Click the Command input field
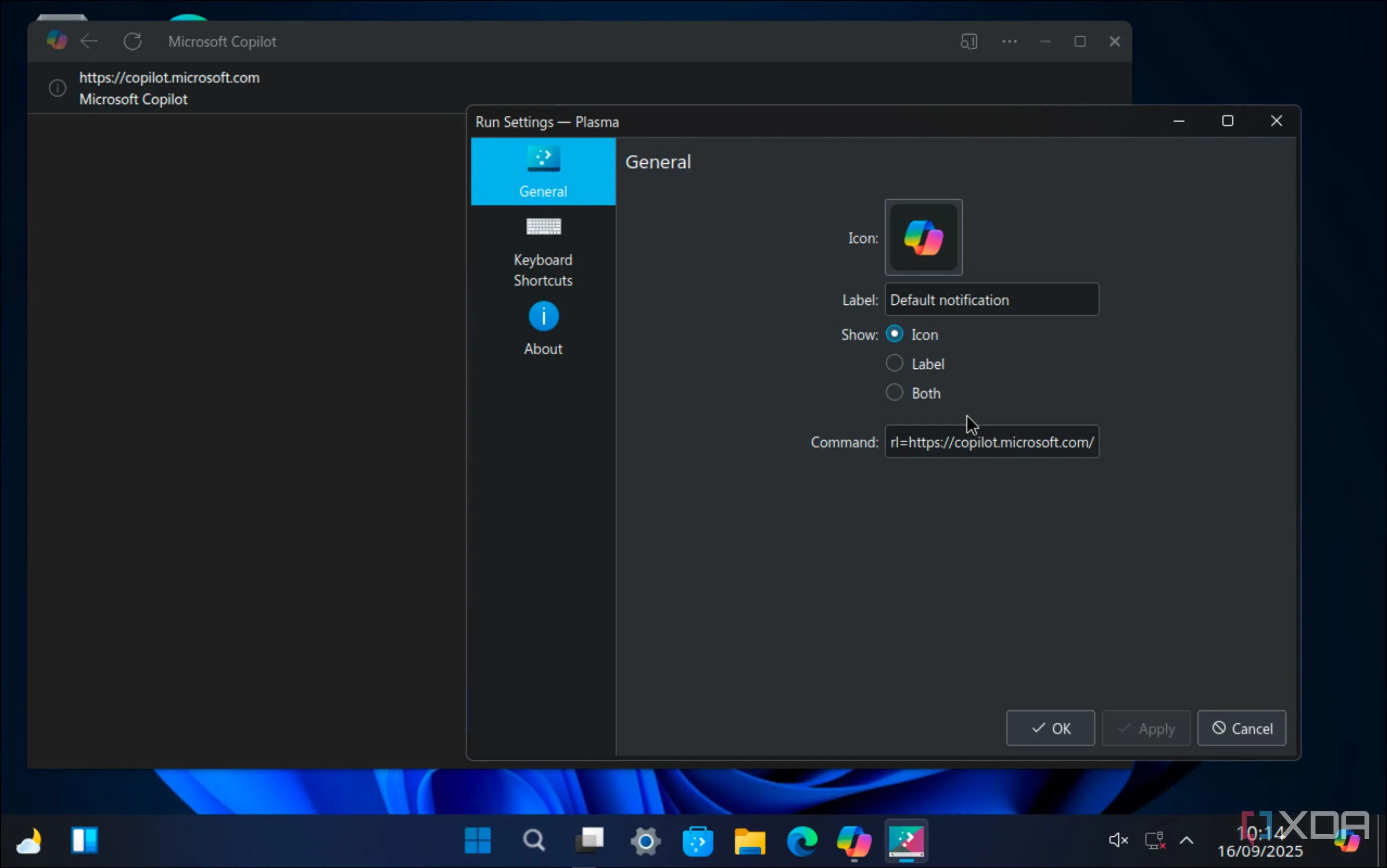Viewport: 1387px width, 868px height. coord(991,442)
